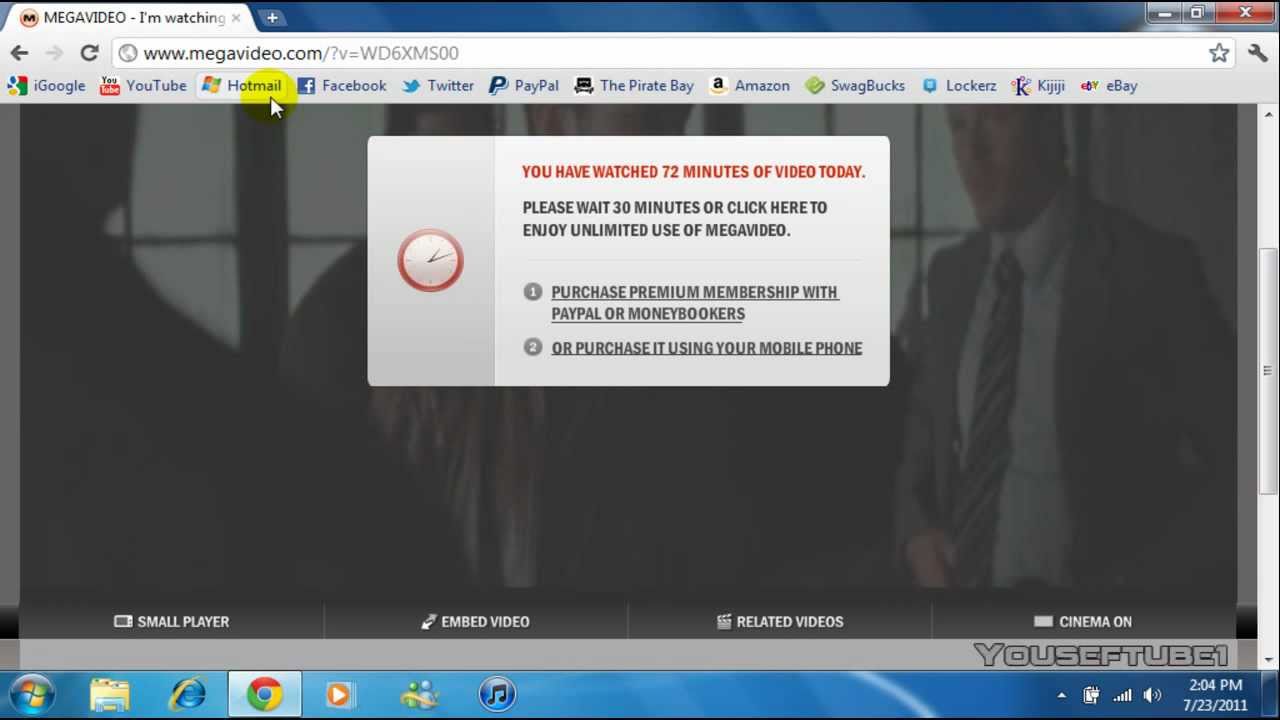Open the Chrome wrench menu
Viewport: 1280px width, 720px height.
(1258, 53)
